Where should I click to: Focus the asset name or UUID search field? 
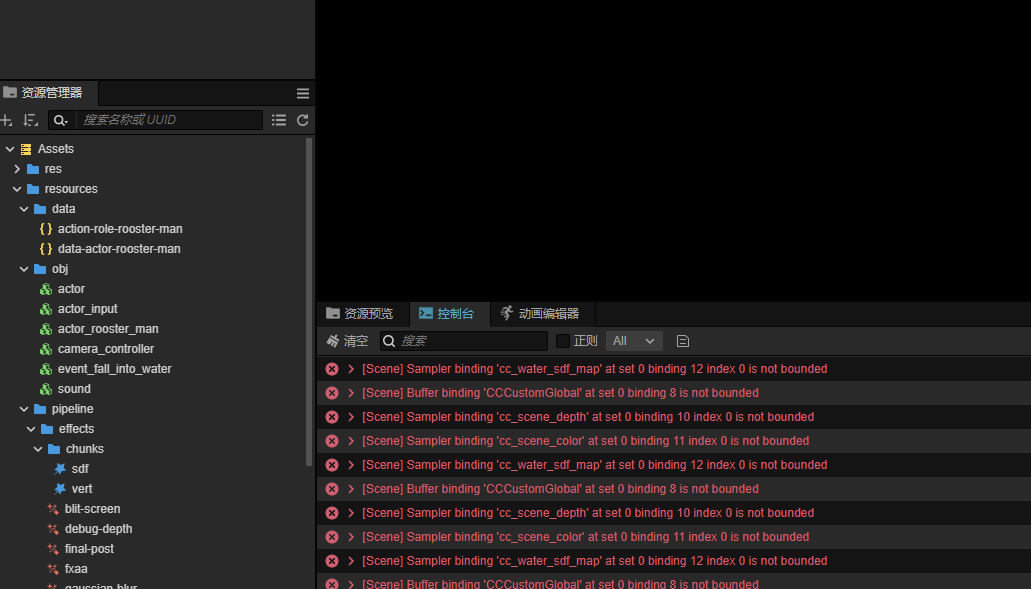click(169, 120)
